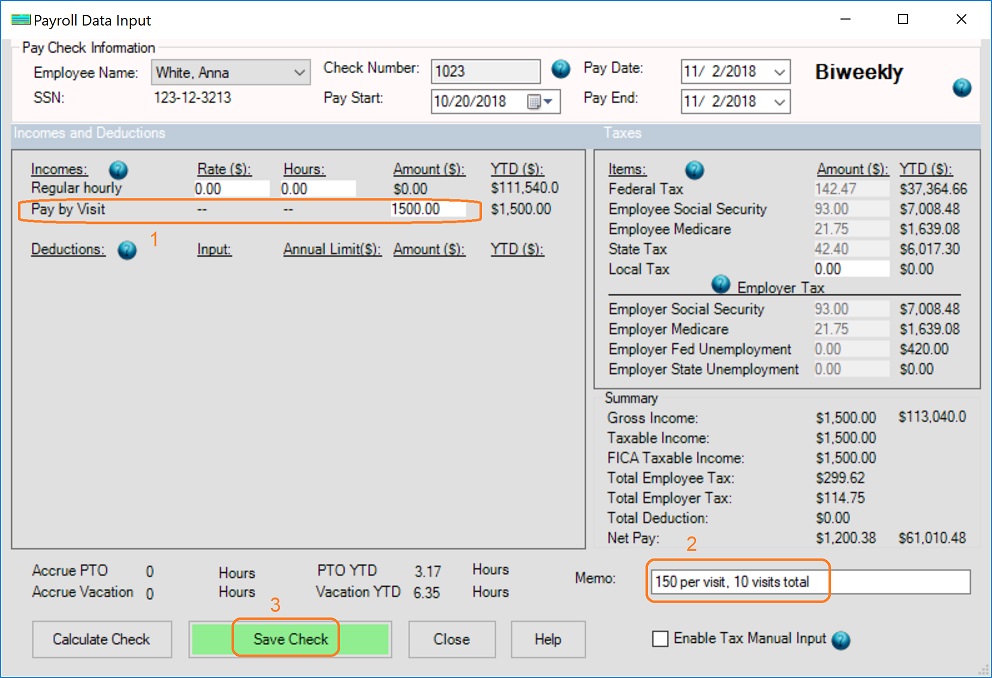Click the Deductions help question mark
Screen dimensions: 992x678
(127, 251)
